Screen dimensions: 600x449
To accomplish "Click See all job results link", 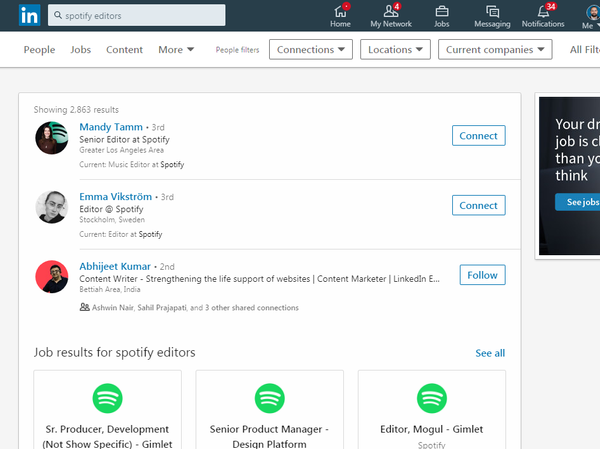I will (490, 353).
